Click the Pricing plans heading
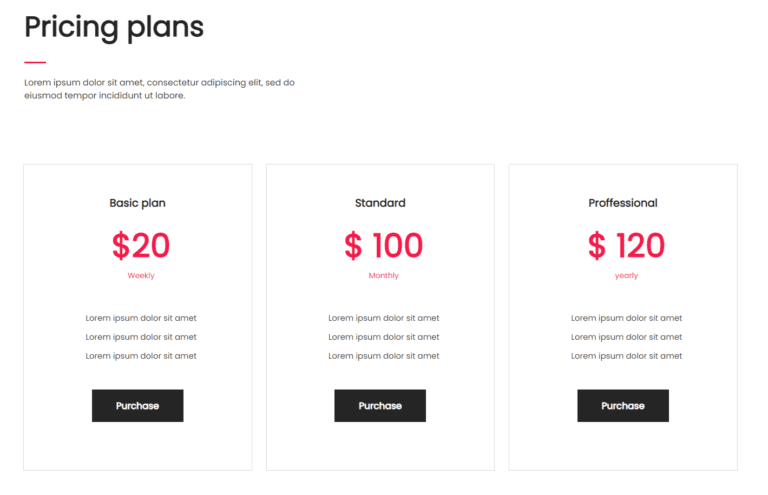Viewport: 768px width, 495px height. 114,27
